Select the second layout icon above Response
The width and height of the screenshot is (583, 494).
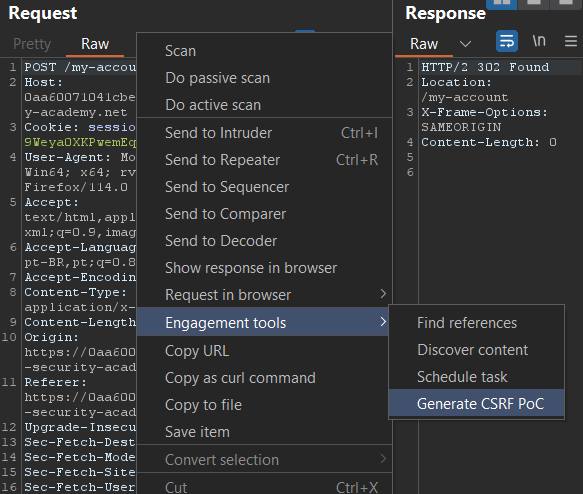534,3
